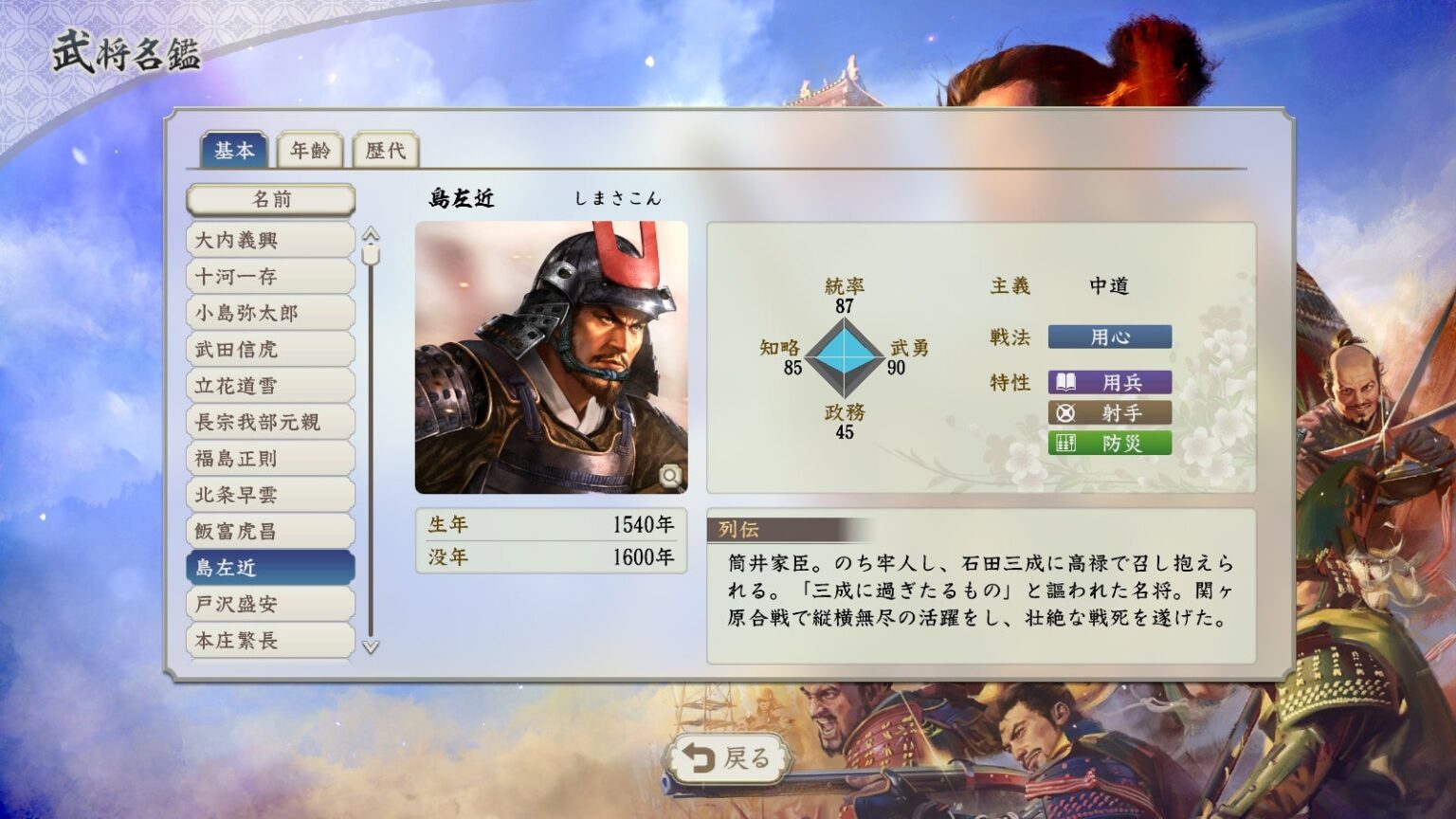The width and height of the screenshot is (1456, 819).
Task: Click the magnifier icon on the portrait
Action: [x=670, y=476]
